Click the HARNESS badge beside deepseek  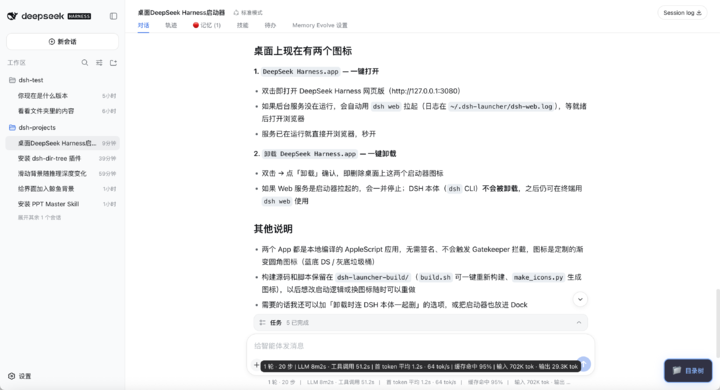click(x=79, y=16)
